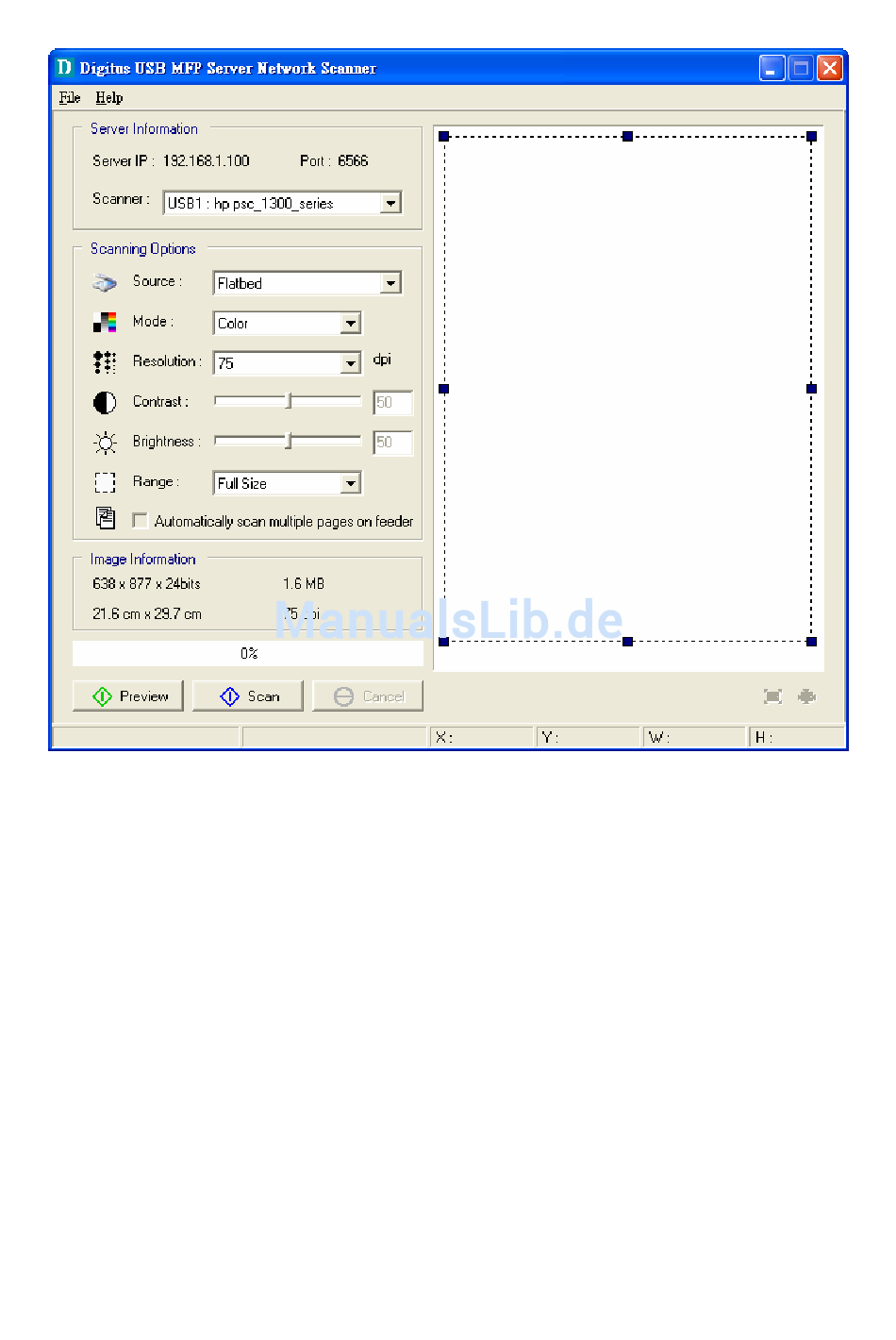Open the Source dropdown showing Flatbed

coord(390,283)
